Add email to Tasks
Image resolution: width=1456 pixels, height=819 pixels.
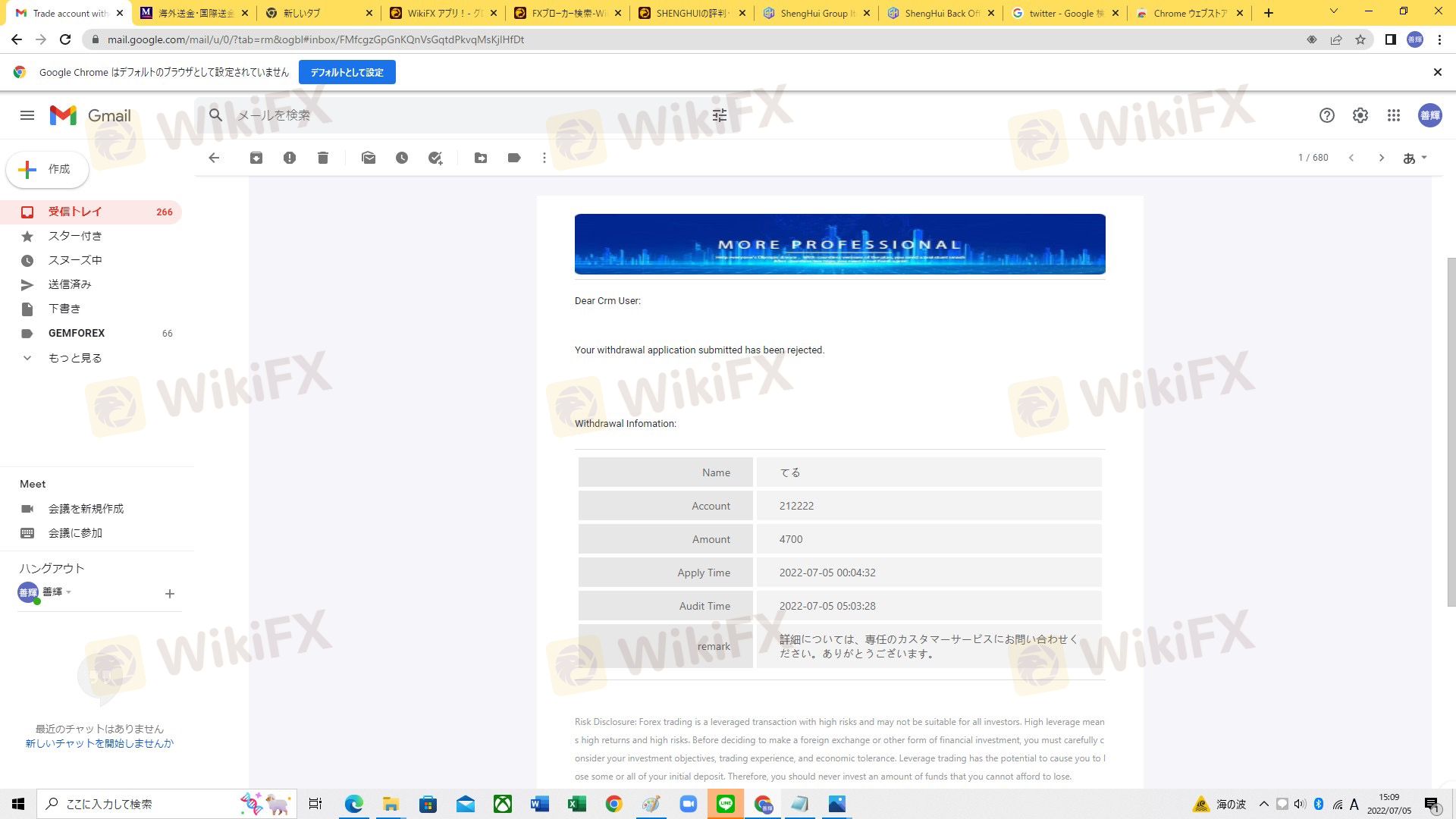[x=435, y=158]
